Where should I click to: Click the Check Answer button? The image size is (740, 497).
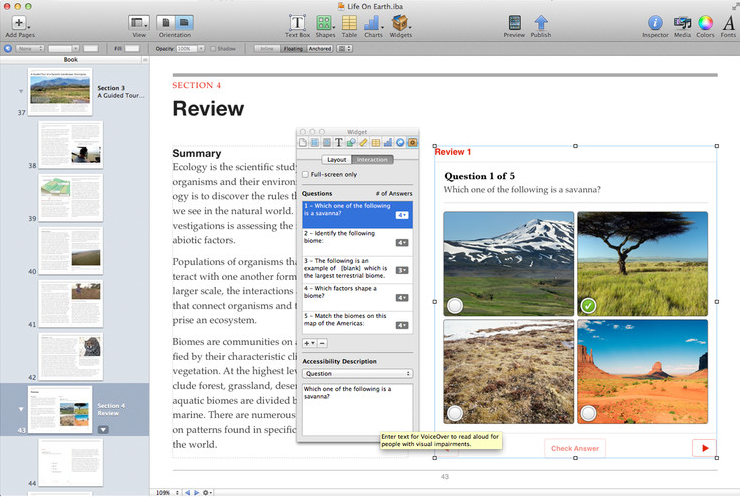pos(575,448)
